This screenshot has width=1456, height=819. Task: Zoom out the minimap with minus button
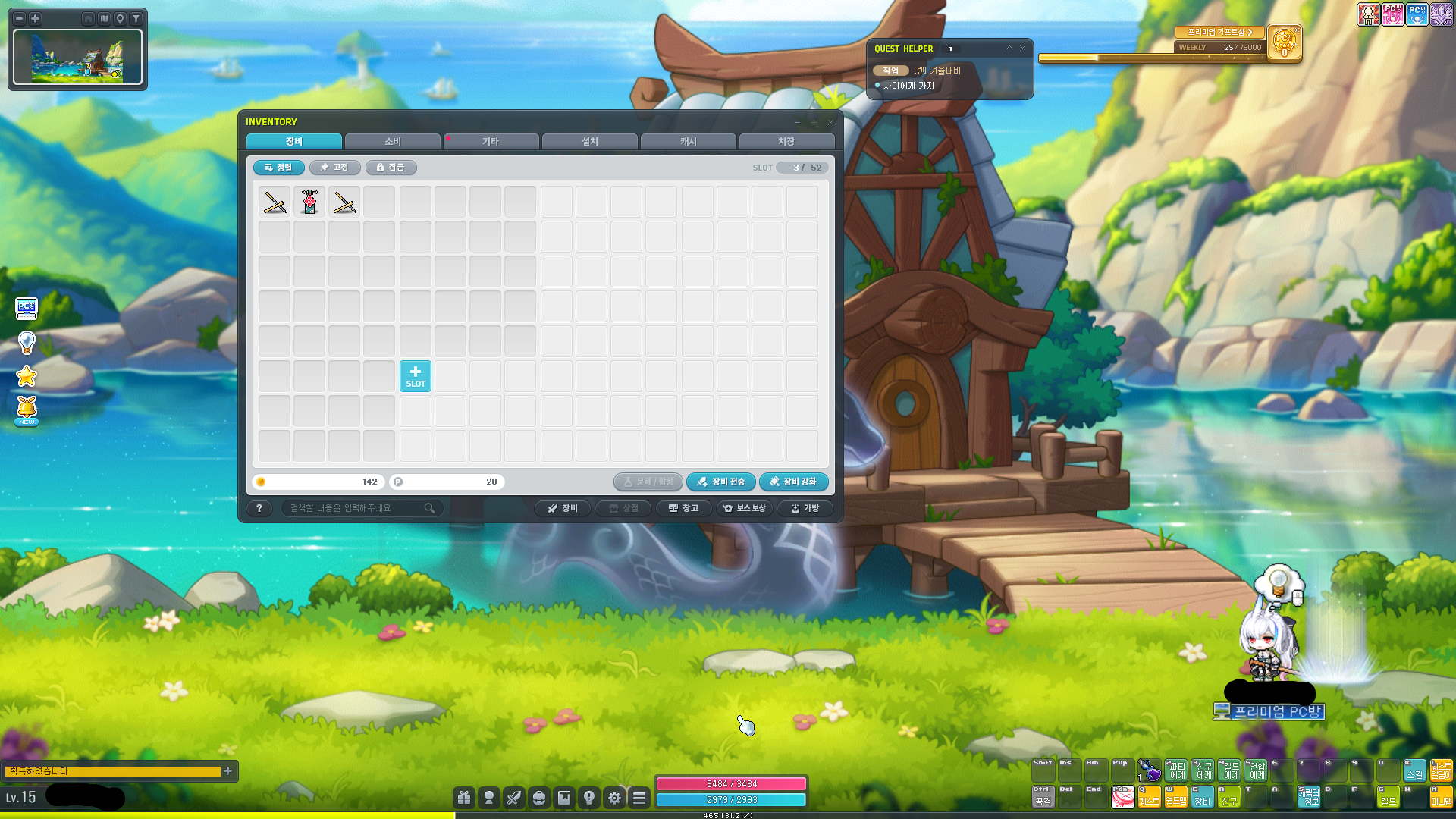[20, 18]
